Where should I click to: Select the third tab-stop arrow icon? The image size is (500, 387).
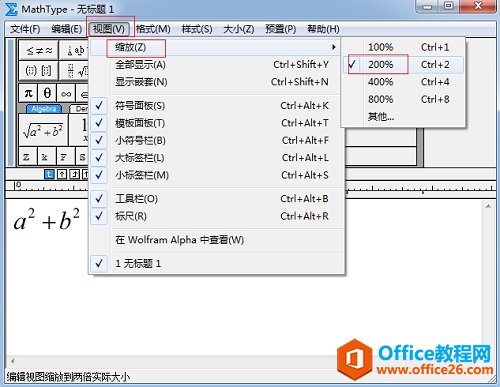click(x=75, y=174)
